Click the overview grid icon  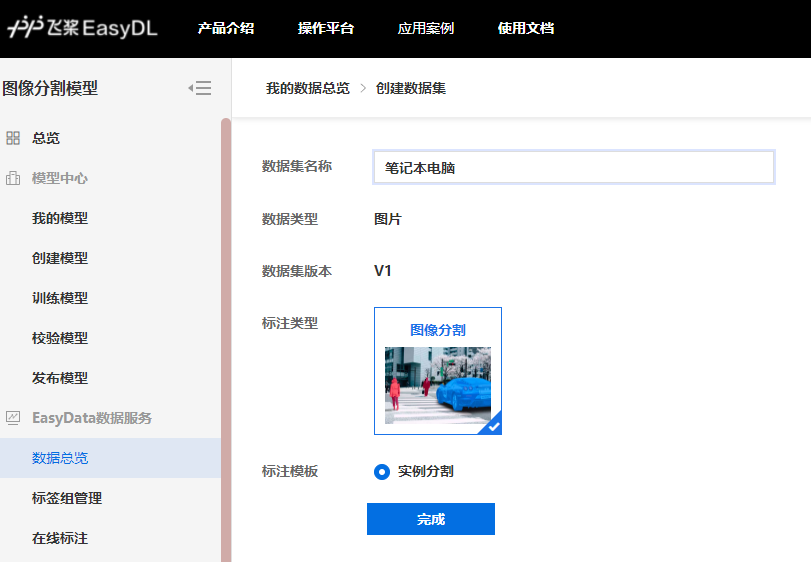point(13,138)
